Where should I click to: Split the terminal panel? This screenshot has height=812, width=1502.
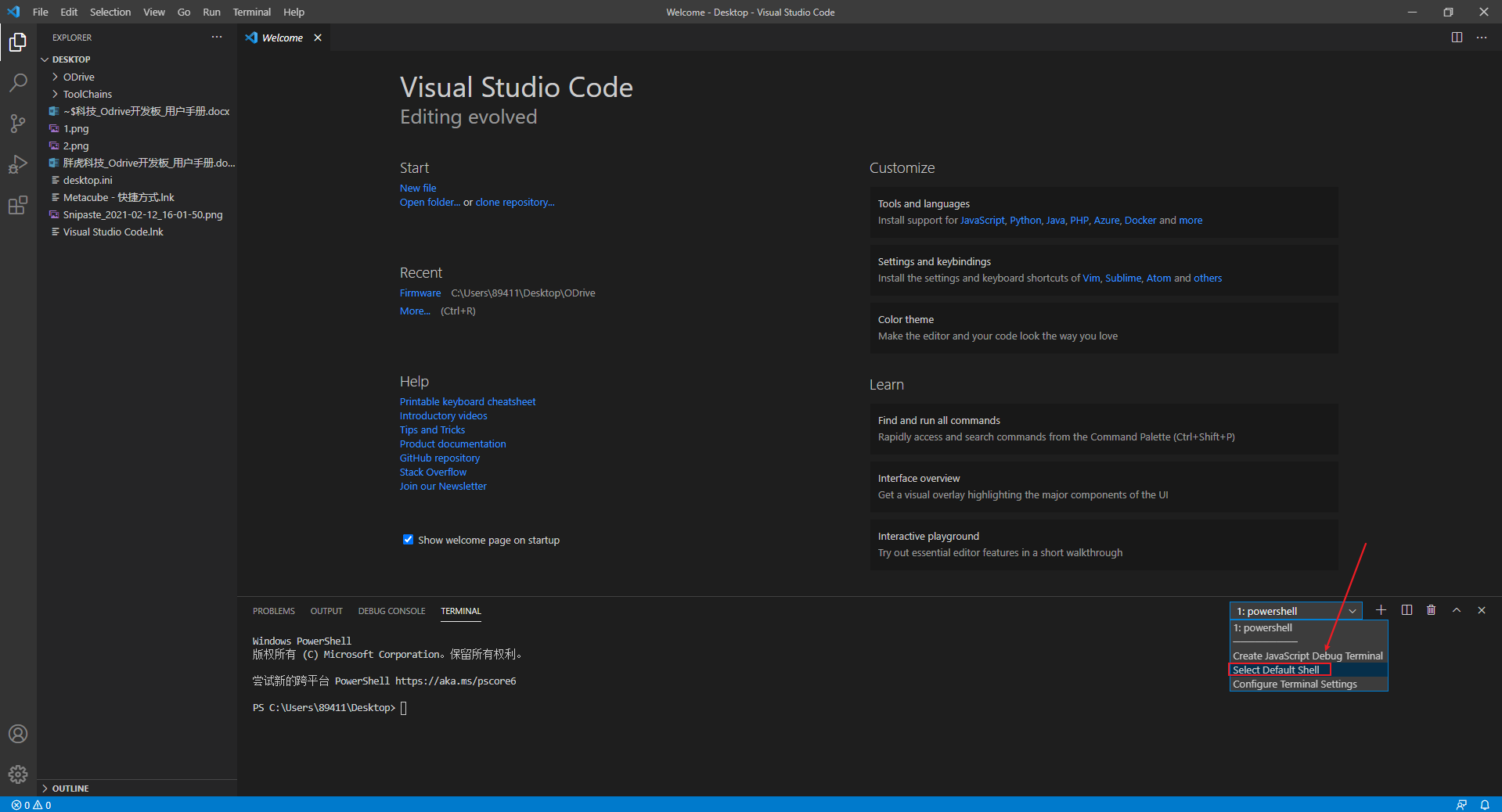(x=1407, y=610)
